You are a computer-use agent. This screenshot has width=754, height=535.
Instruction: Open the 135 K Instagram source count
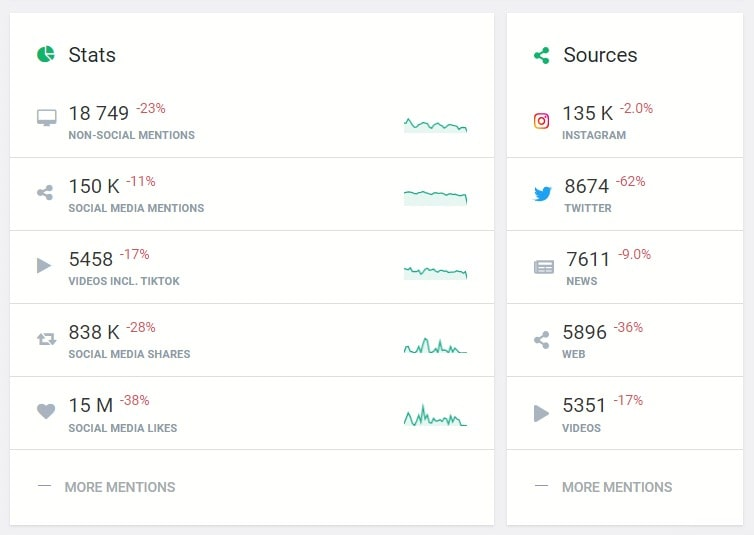(587, 113)
